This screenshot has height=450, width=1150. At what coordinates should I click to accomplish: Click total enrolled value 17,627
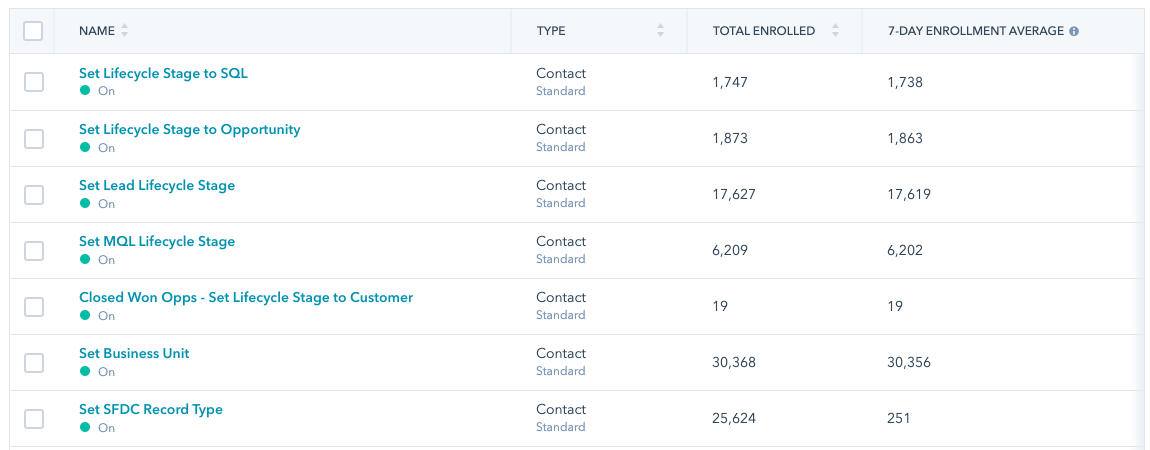733,194
